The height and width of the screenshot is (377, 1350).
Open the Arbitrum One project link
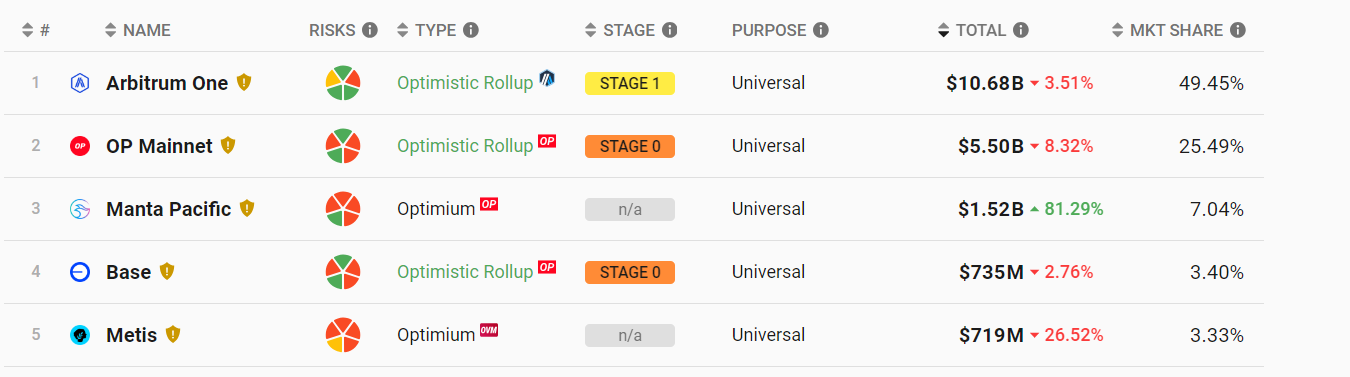[x=167, y=83]
